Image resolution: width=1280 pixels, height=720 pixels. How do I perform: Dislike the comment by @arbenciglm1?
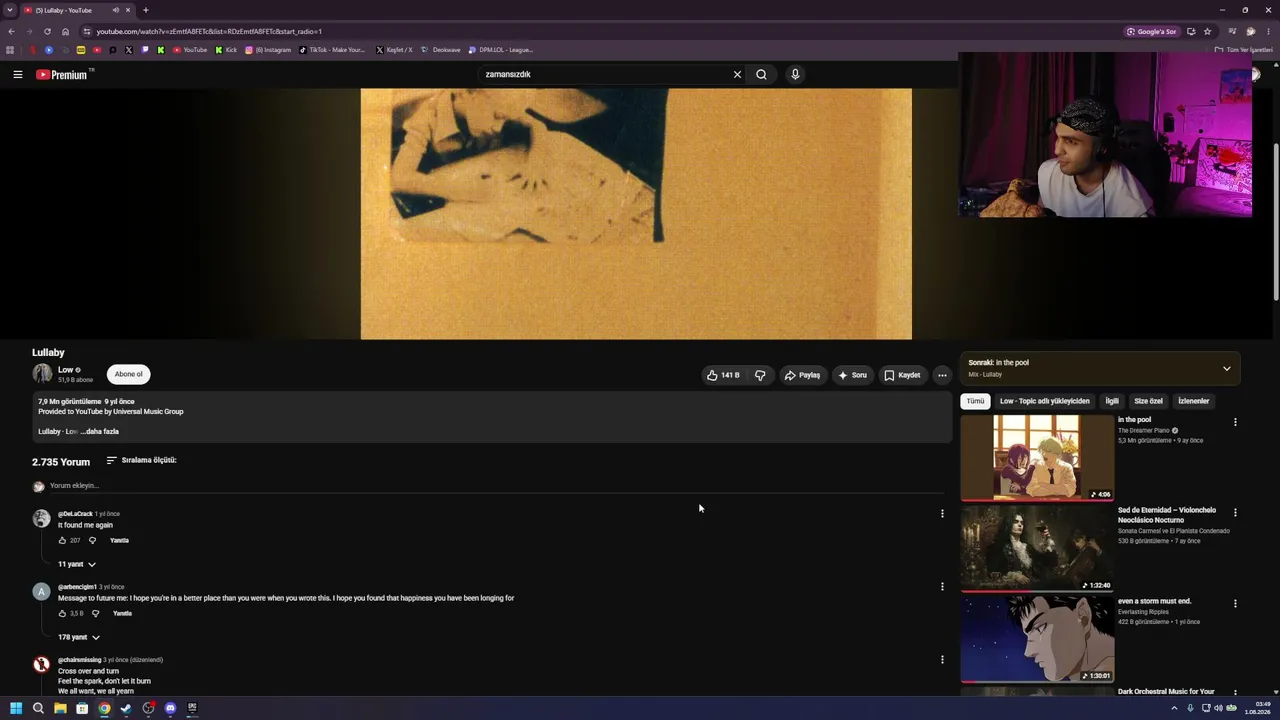pos(95,613)
